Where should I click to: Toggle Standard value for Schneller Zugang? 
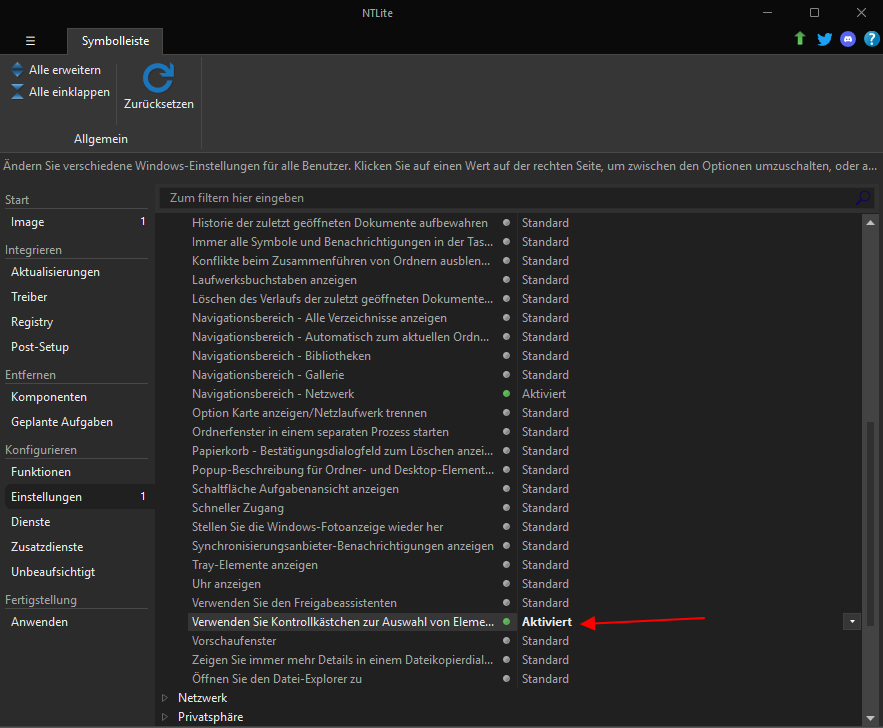click(x=545, y=508)
